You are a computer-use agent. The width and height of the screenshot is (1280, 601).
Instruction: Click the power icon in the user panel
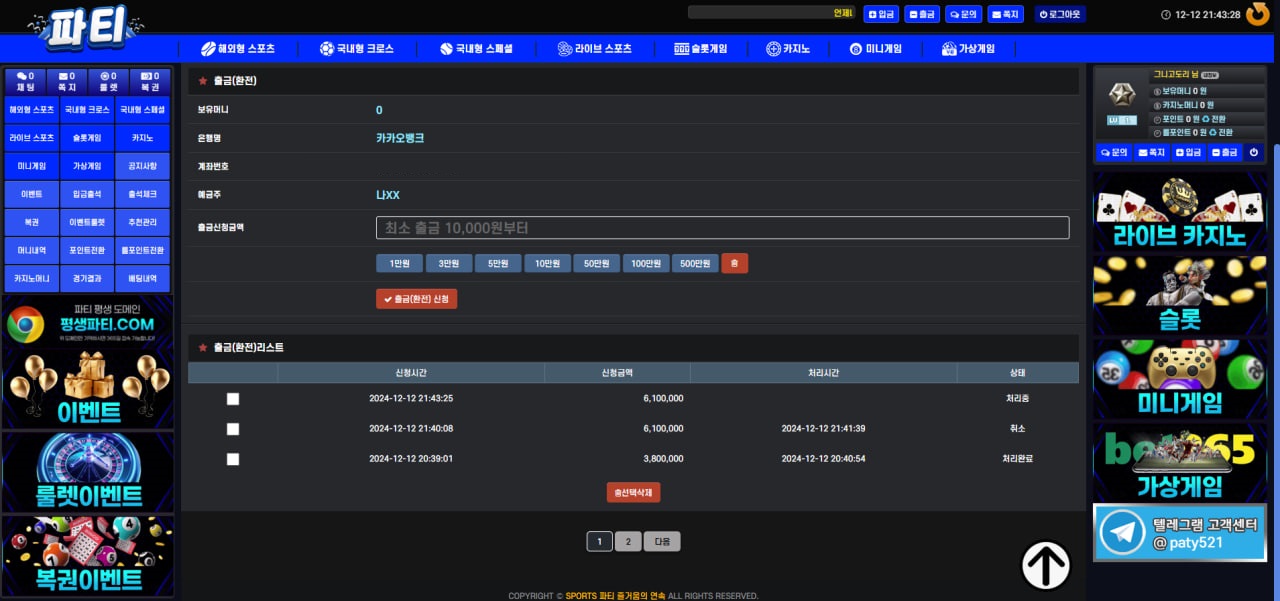1253,152
